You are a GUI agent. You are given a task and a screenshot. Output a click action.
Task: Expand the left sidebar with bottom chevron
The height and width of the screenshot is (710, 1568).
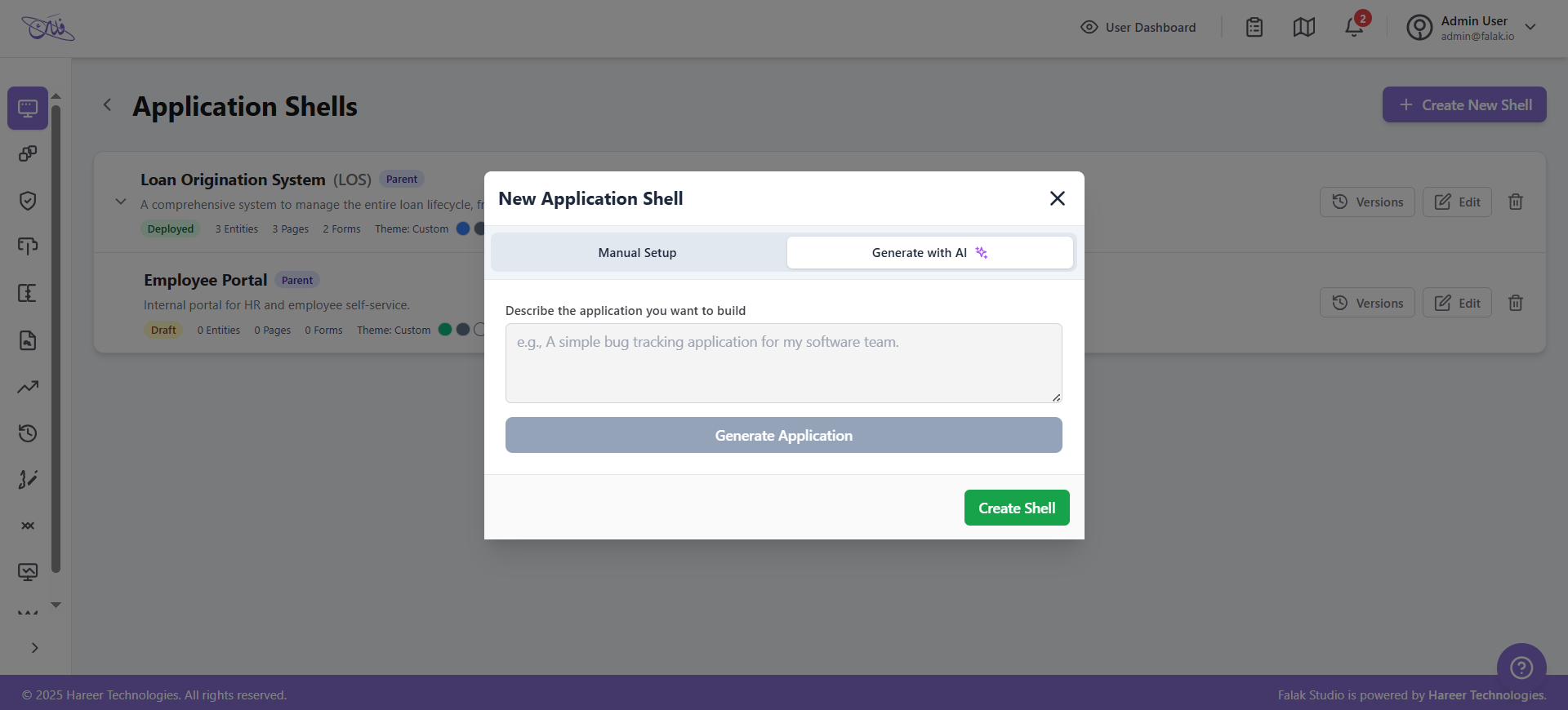pos(34,648)
